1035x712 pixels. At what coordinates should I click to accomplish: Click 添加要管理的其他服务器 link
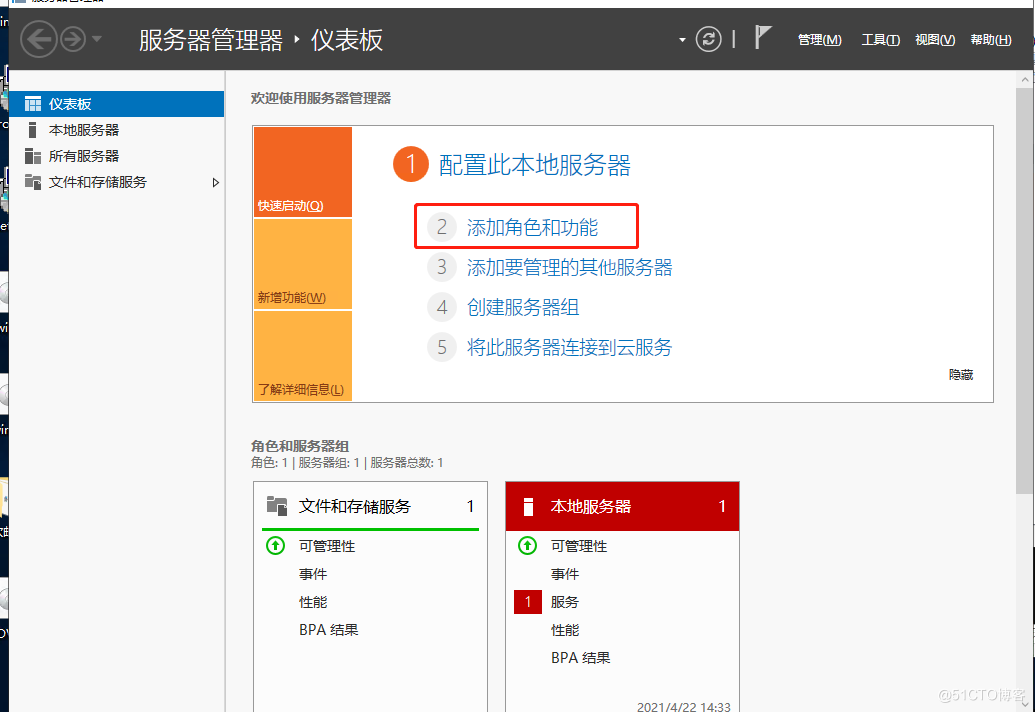tap(570, 267)
